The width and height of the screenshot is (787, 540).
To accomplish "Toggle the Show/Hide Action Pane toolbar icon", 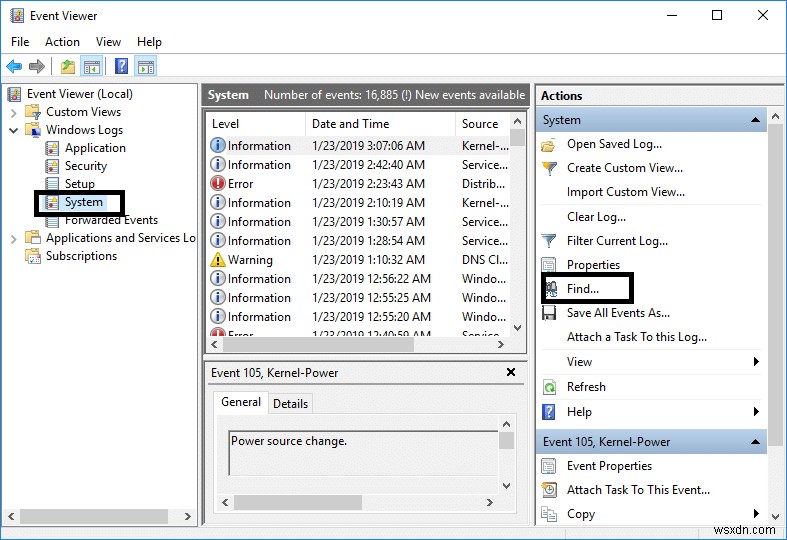I will [x=146, y=66].
